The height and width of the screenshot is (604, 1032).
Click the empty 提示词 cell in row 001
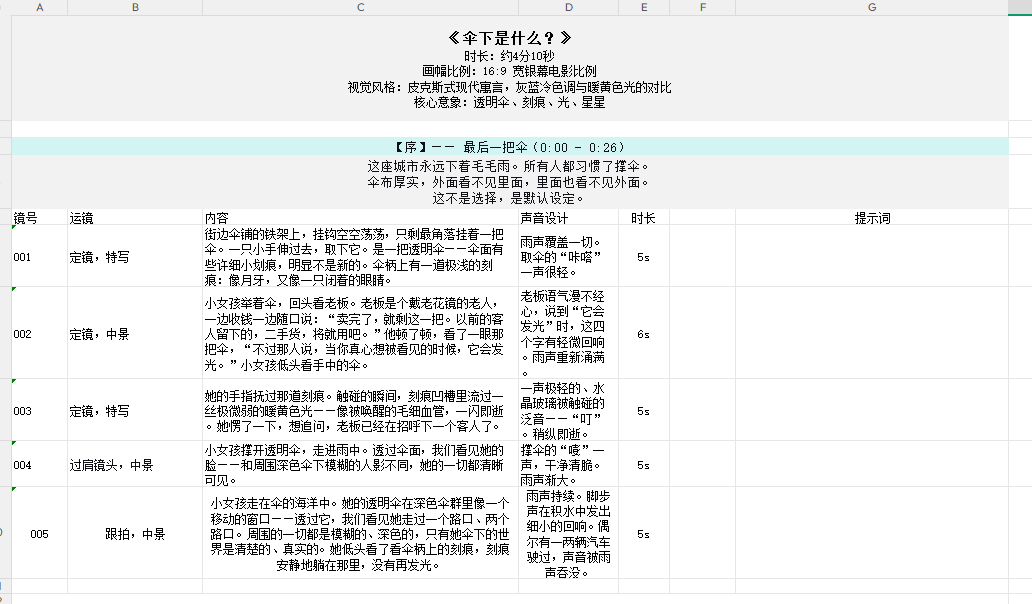pos(871,257)
